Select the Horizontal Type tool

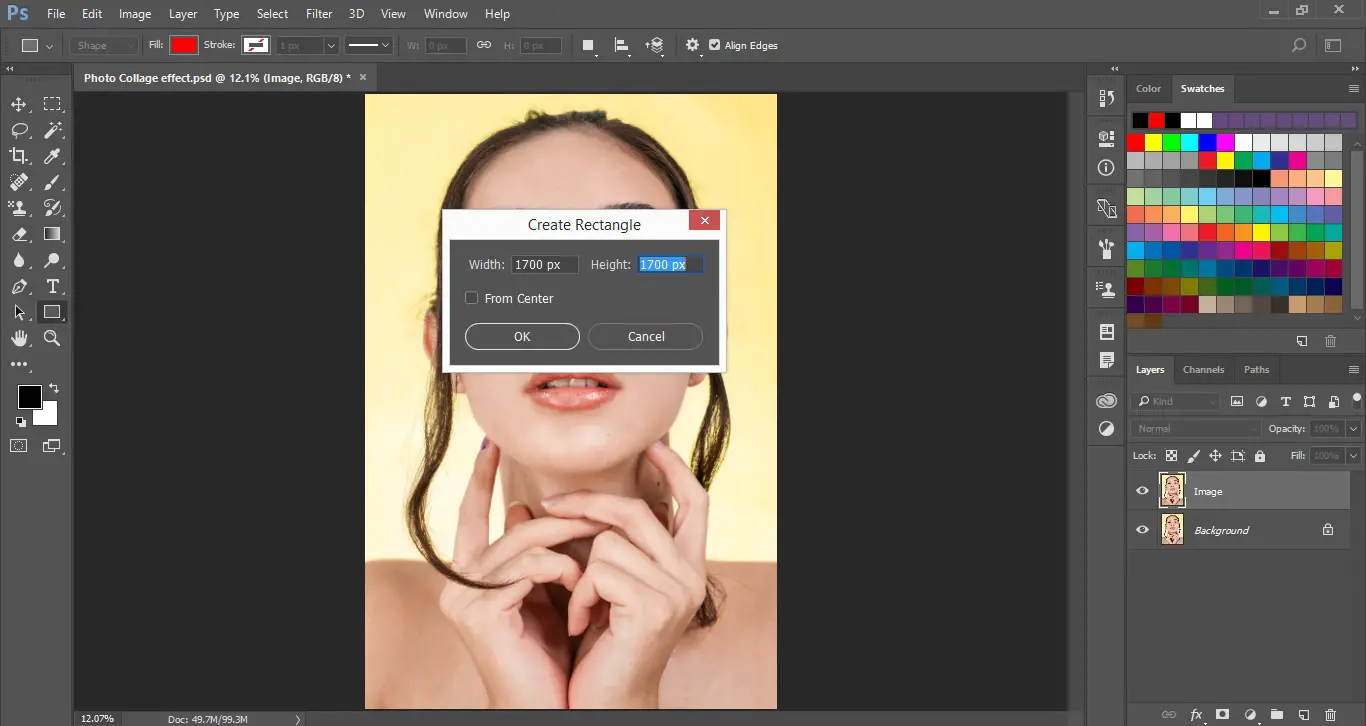[x=52, y=286]
